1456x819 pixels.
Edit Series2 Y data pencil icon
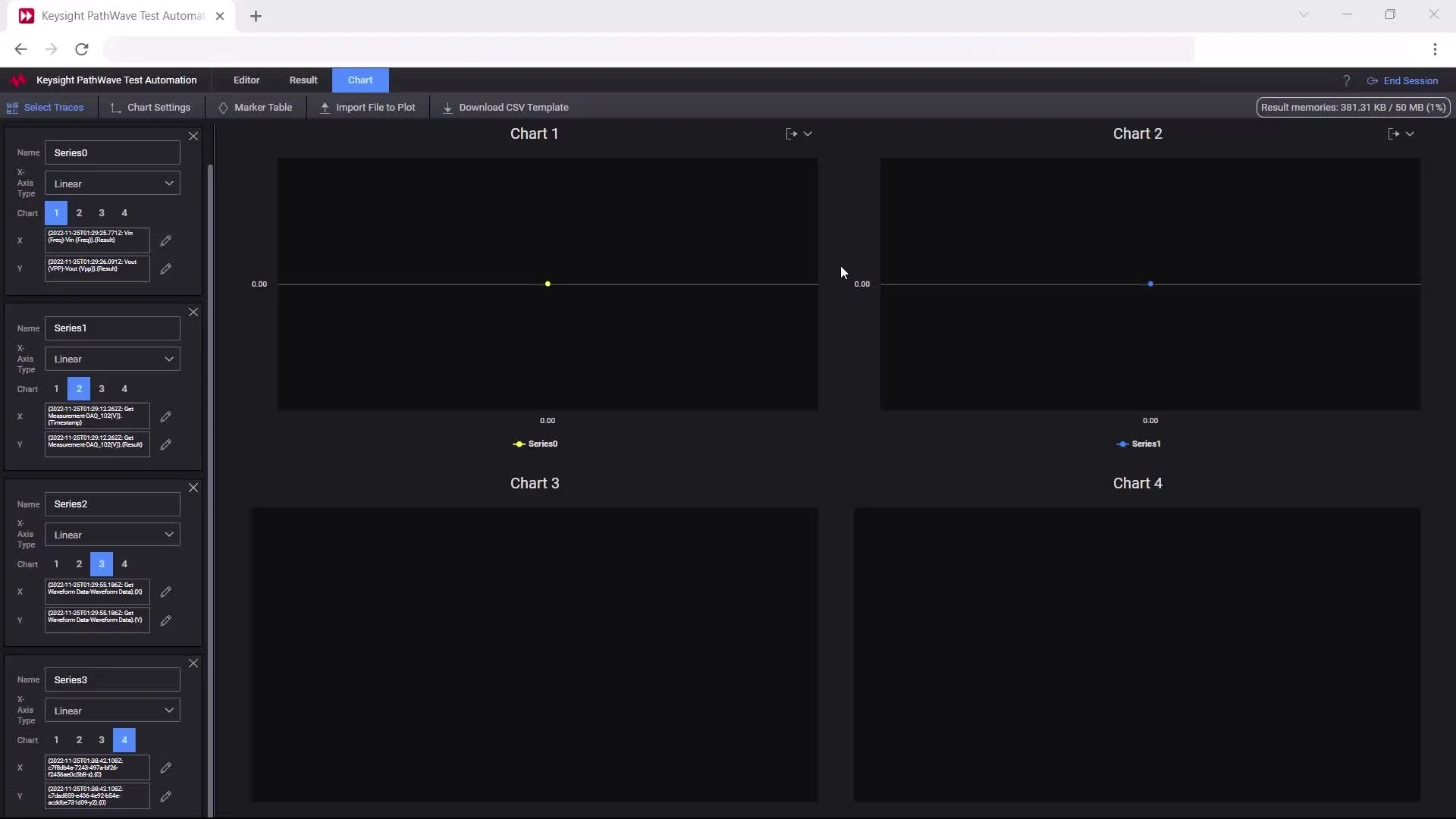tap(166, 620)
